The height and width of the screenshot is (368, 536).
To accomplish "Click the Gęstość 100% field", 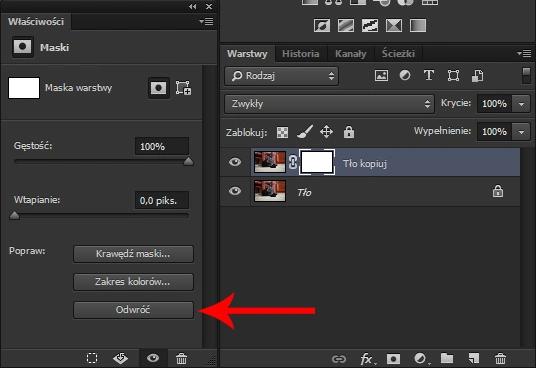I will tap(162, 146).
